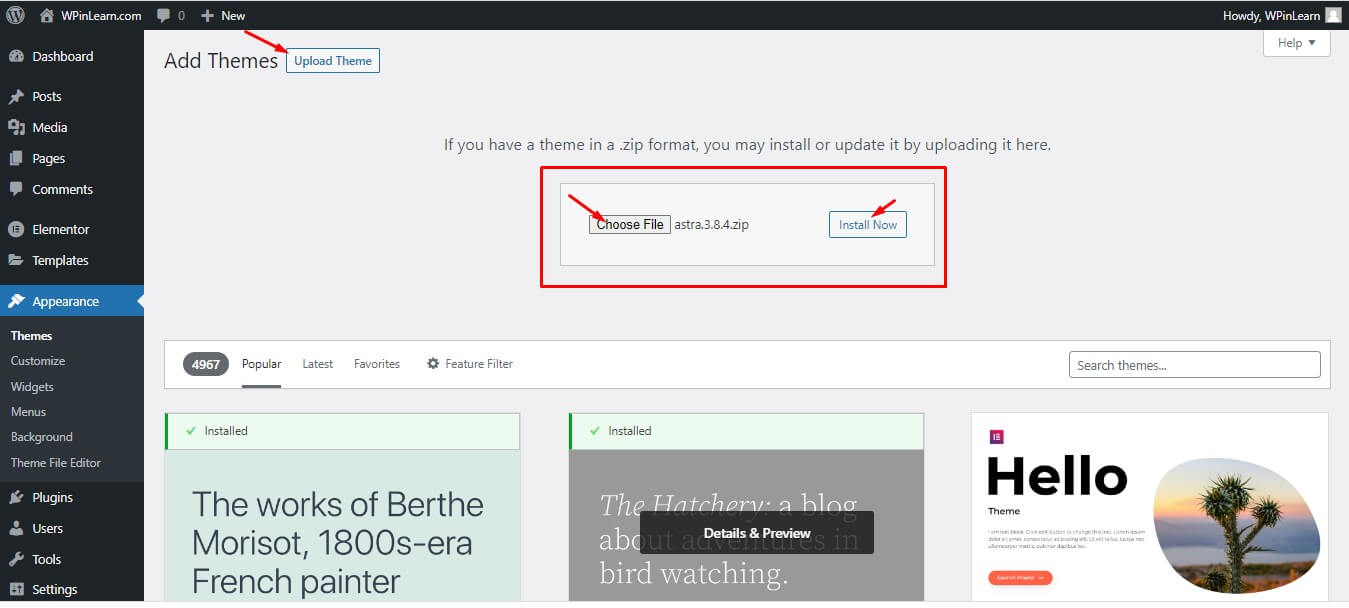Image resolution: width=1349 pixels, height=608 pixels.
Task: Click the 4967 theme count badge
Action: coord(206,365)
